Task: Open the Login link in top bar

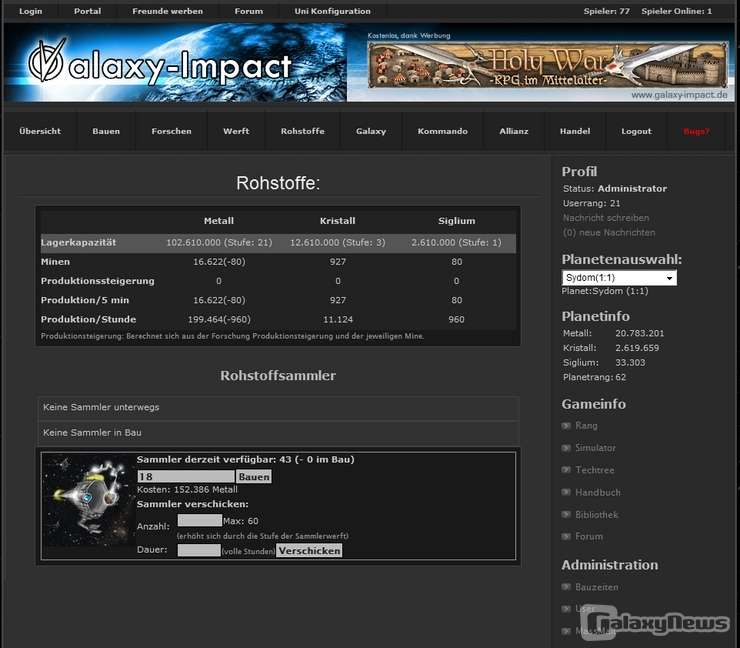Action: coord(31,11)
